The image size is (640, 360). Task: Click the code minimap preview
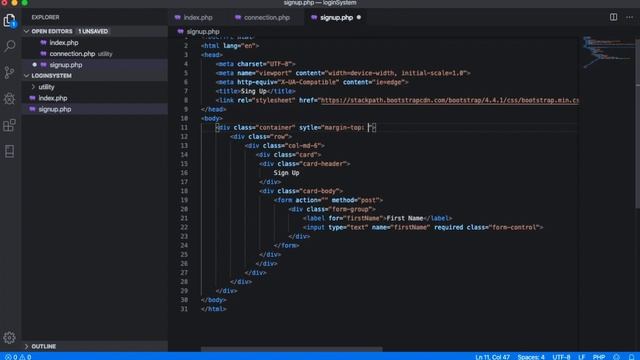click(607, 52)
